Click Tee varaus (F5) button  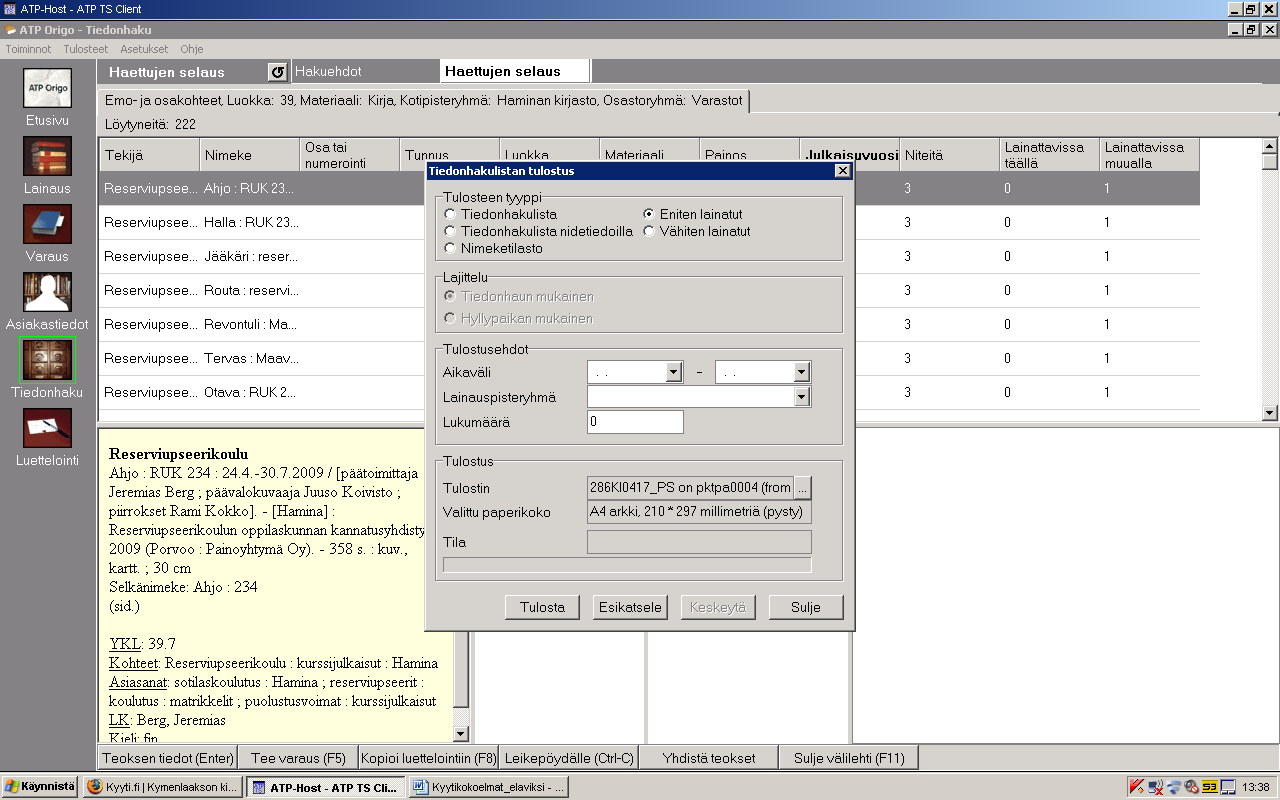[x=298, y=758]
